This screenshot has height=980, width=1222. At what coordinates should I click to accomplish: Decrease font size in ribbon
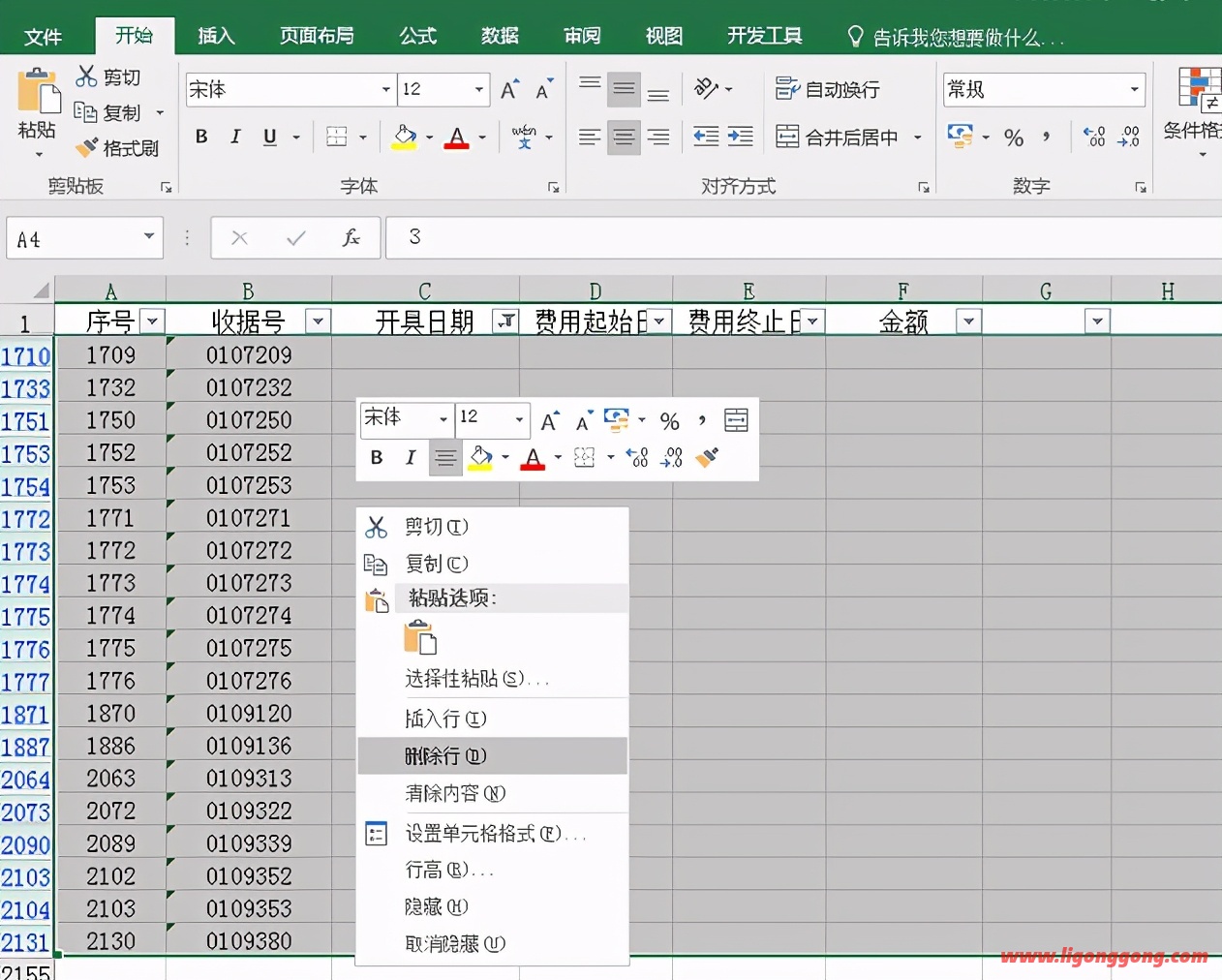[544, 89]
